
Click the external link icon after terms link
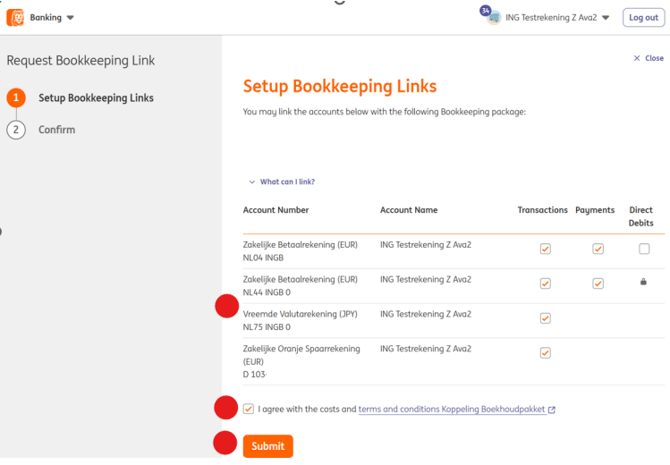click(x=552, y=410)
